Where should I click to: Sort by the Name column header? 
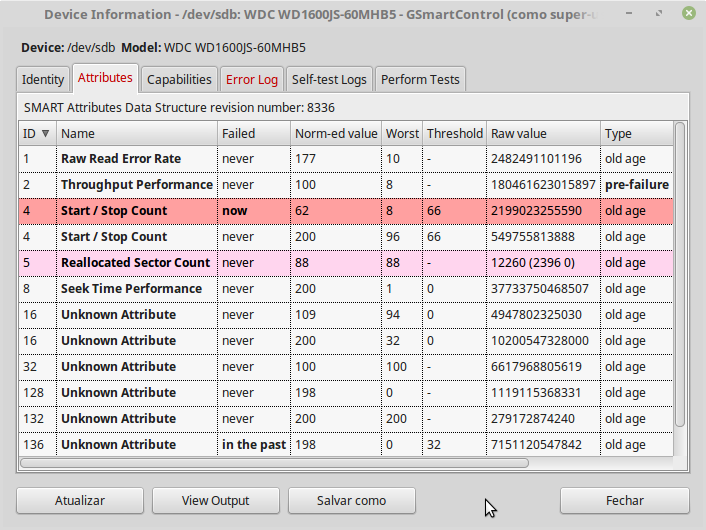(x=137, y=133)
